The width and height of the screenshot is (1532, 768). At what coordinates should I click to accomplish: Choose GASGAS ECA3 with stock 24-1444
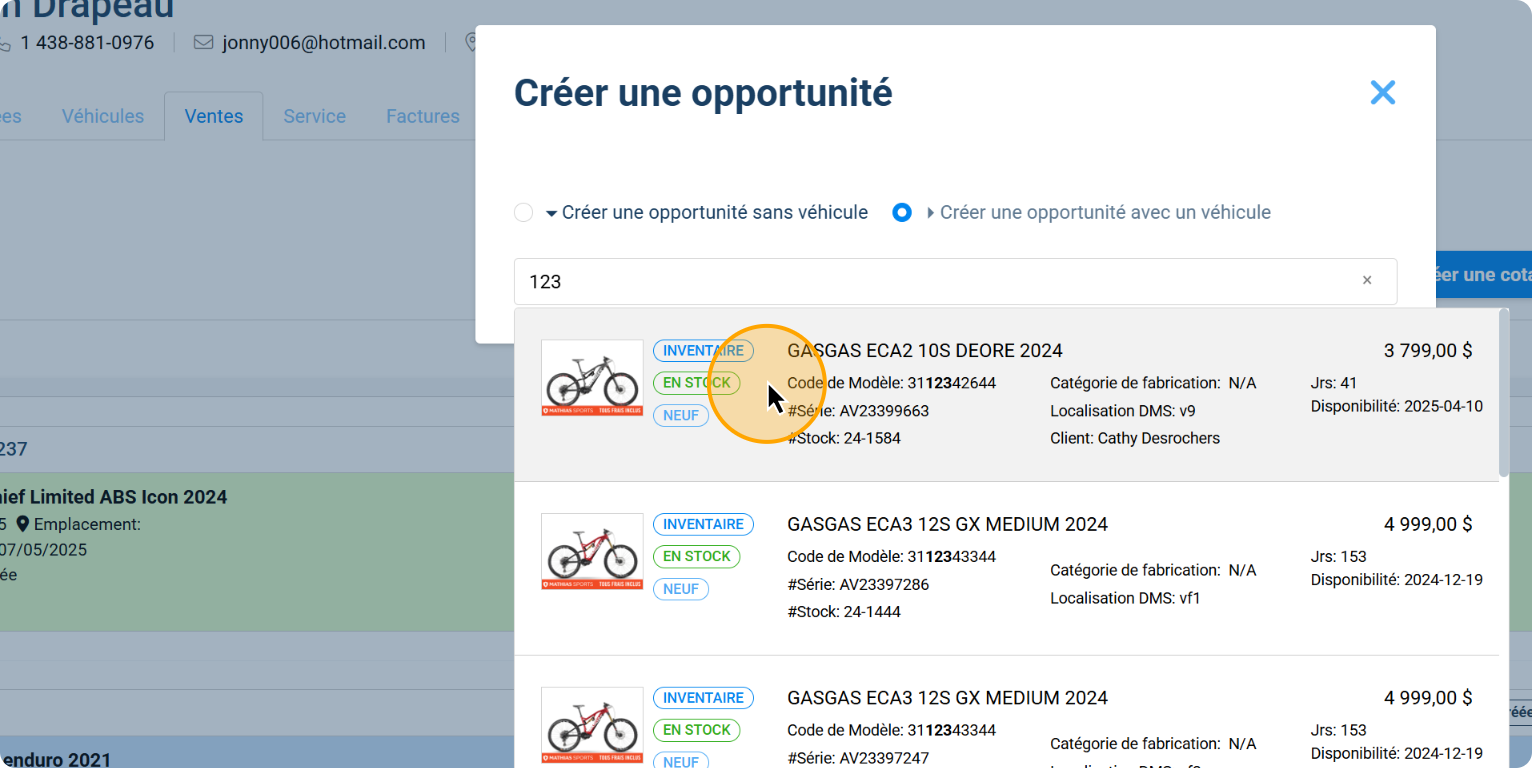[947, 524]
